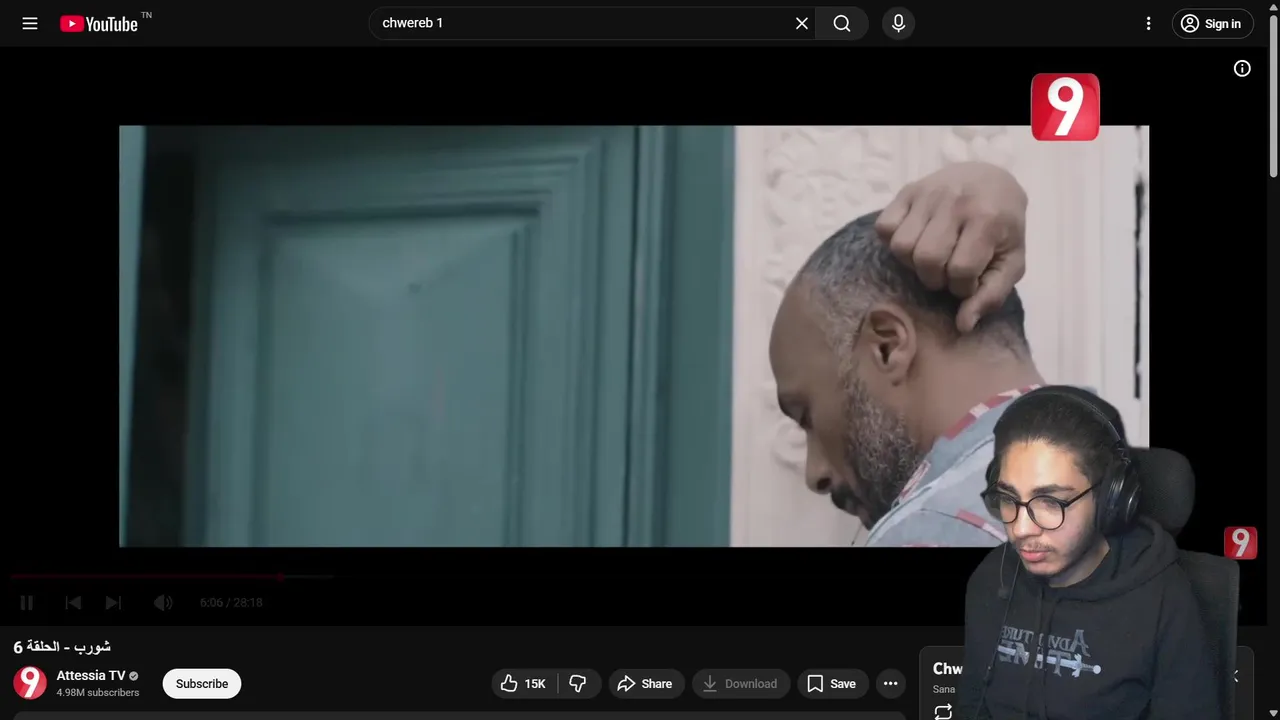Share the video
Viewport: 1280px width, 720px height.
click(x=645, y=684)
